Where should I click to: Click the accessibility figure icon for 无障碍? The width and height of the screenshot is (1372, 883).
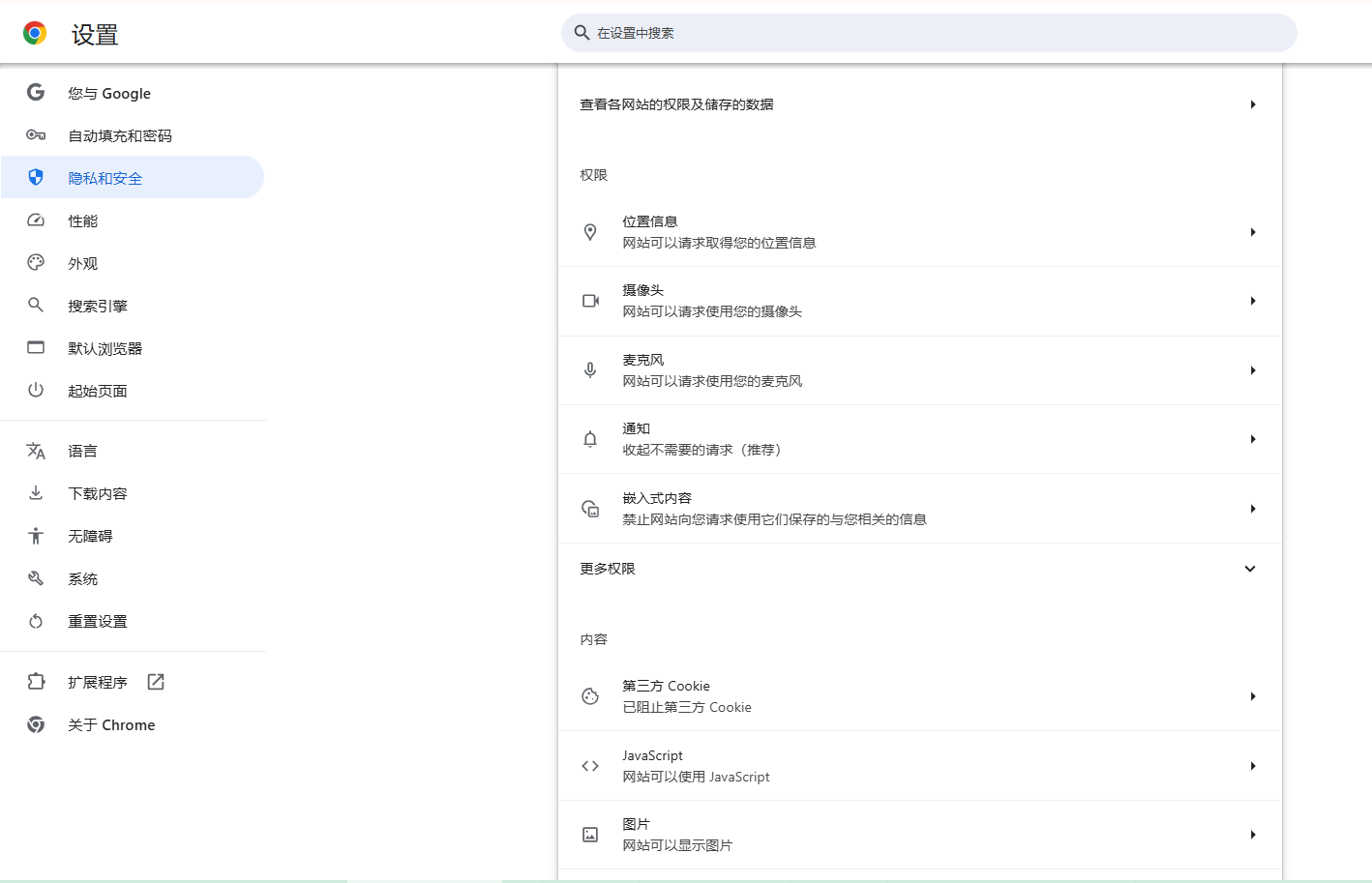(x=36, y=536)
